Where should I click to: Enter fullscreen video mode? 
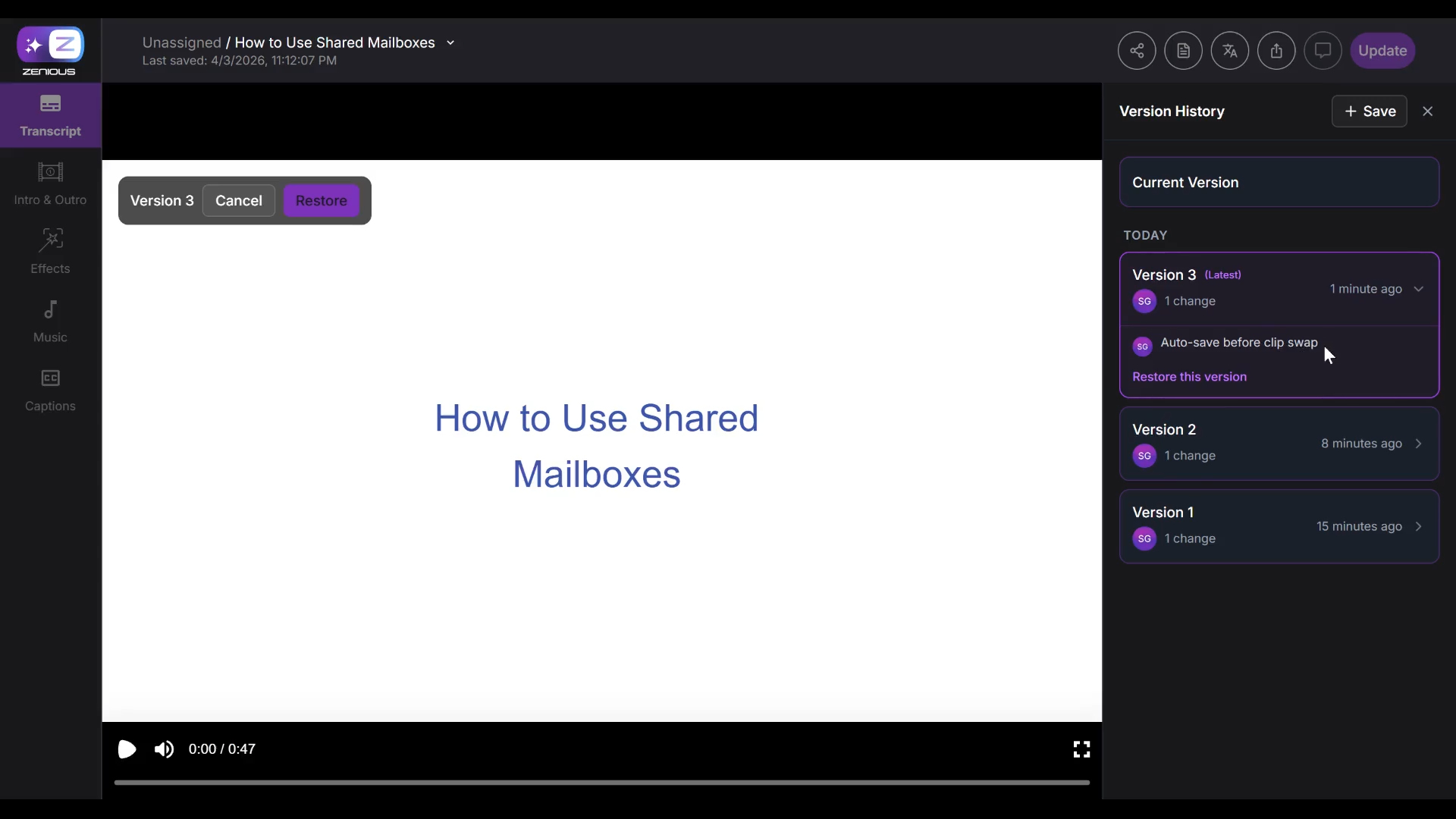[1081, 749]
